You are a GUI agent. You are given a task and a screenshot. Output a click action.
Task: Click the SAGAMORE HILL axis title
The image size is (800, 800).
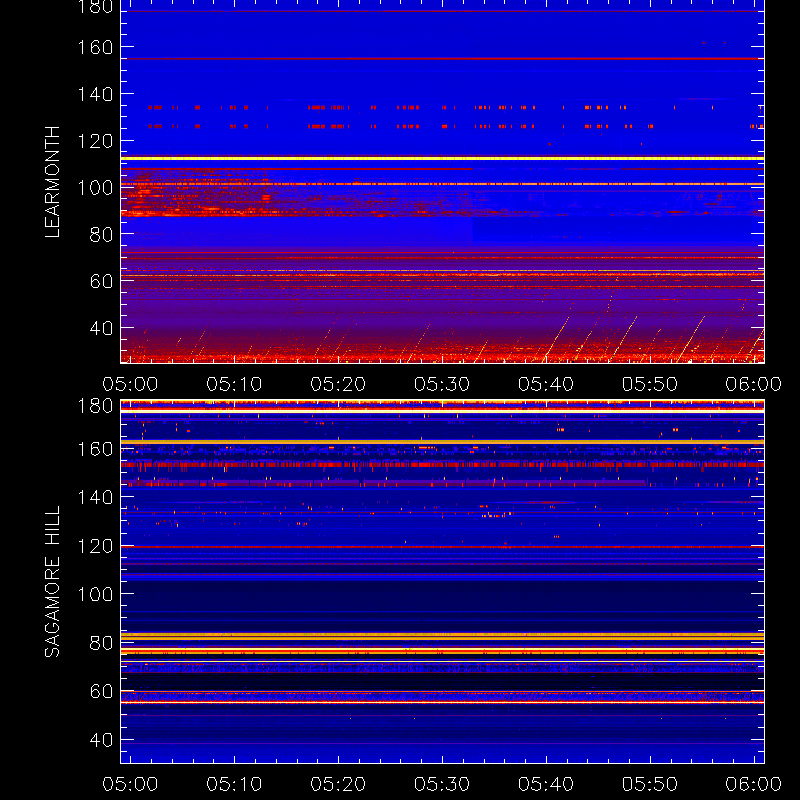(x=52, y=582)
